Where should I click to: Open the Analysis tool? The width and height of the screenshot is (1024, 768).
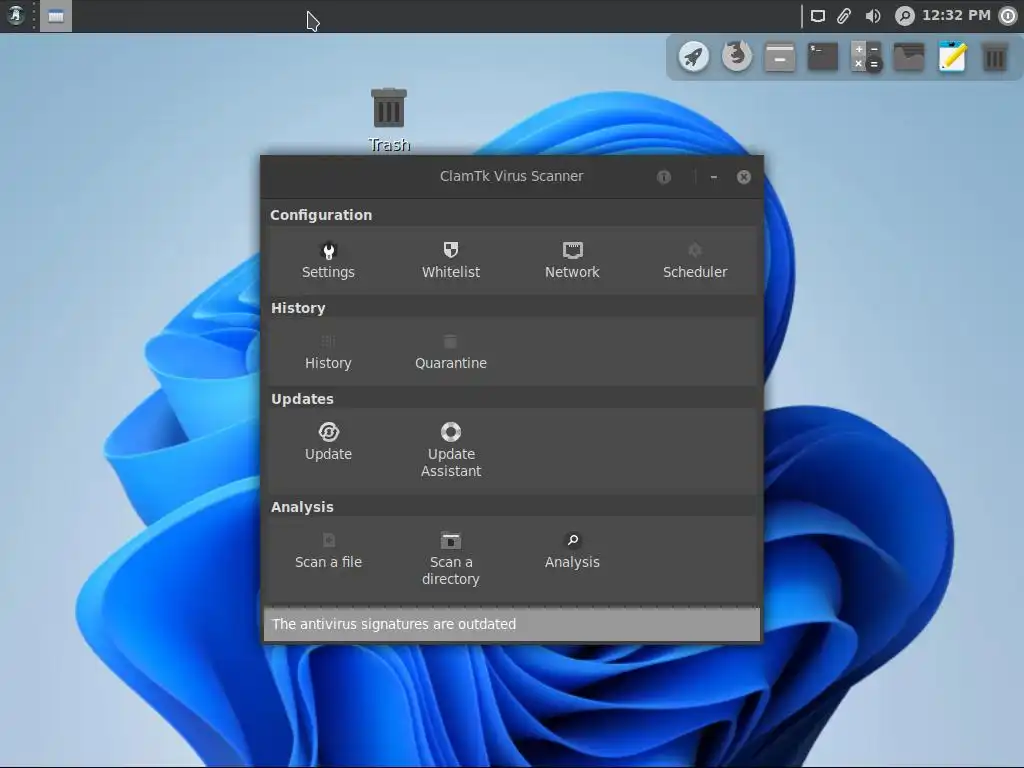(572, 551)
